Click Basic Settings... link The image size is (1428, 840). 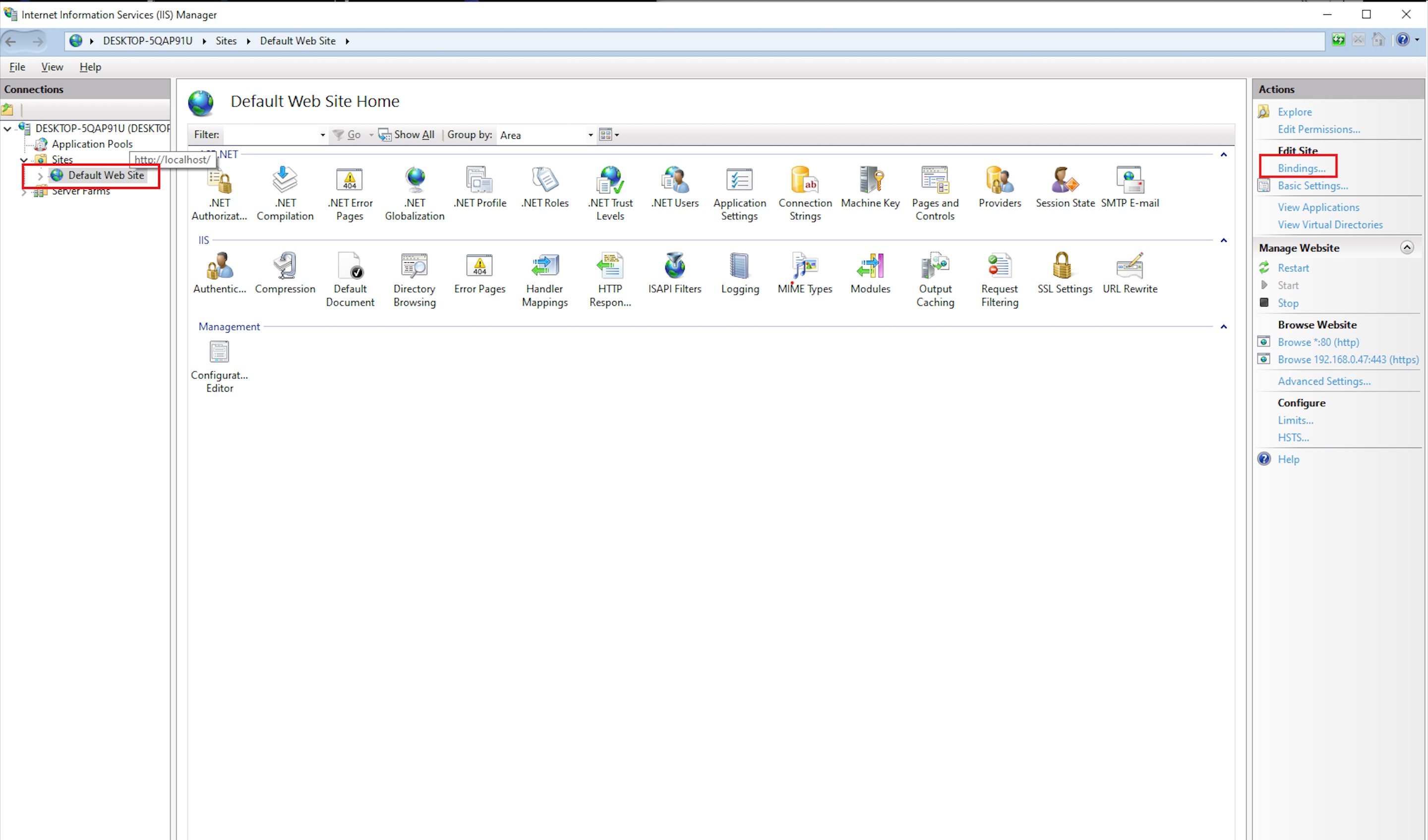pos(1312,186)
